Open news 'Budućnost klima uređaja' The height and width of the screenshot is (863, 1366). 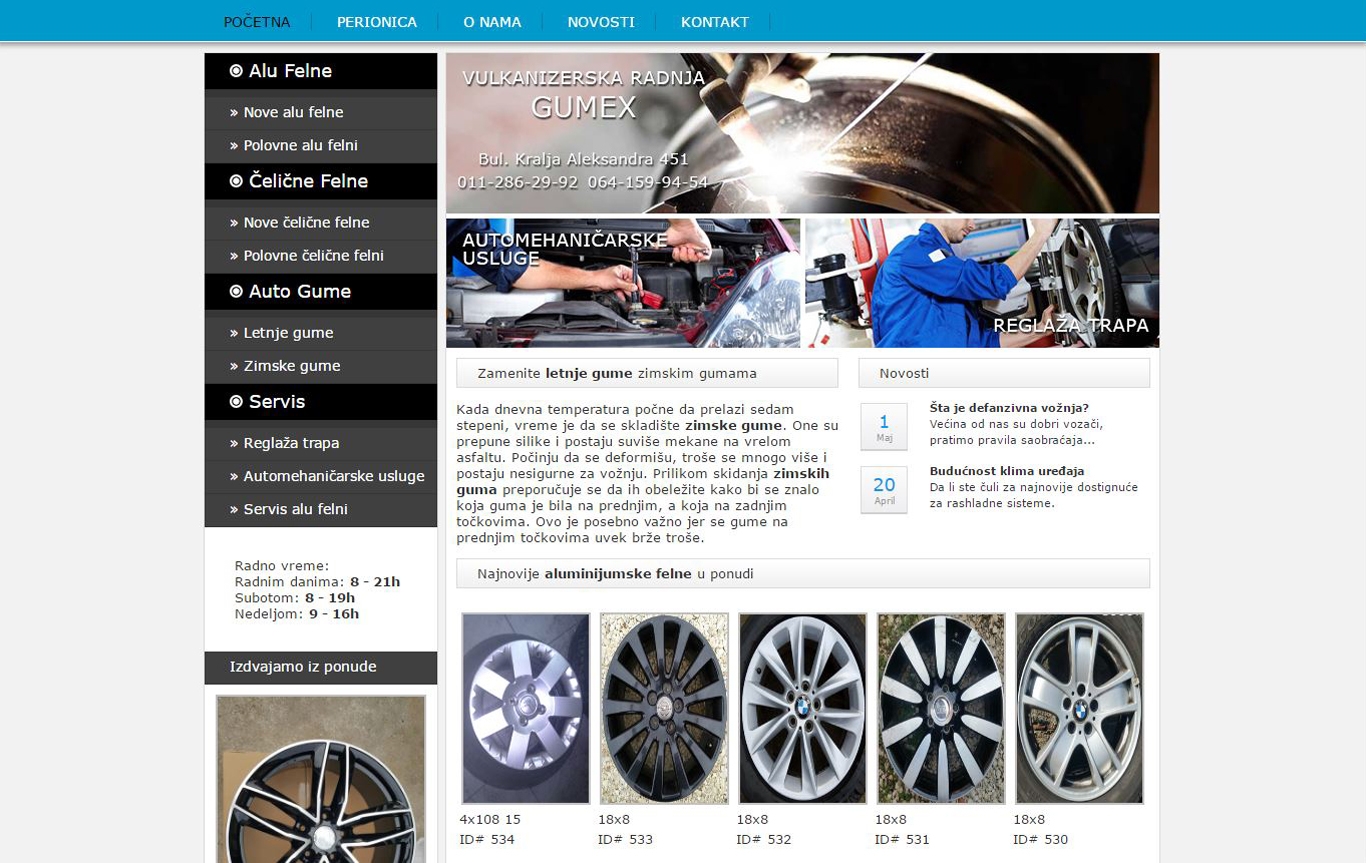click(1007, 471)
